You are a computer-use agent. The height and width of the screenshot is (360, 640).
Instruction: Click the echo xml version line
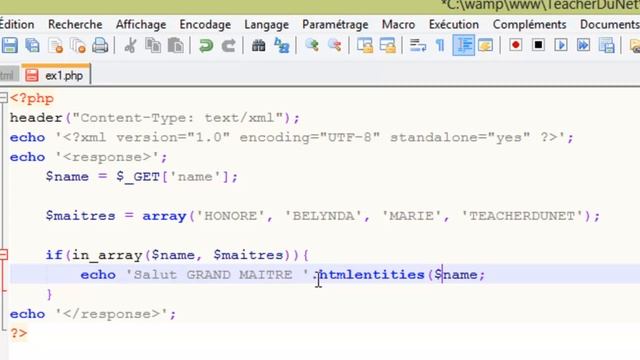tap(291, 138)
